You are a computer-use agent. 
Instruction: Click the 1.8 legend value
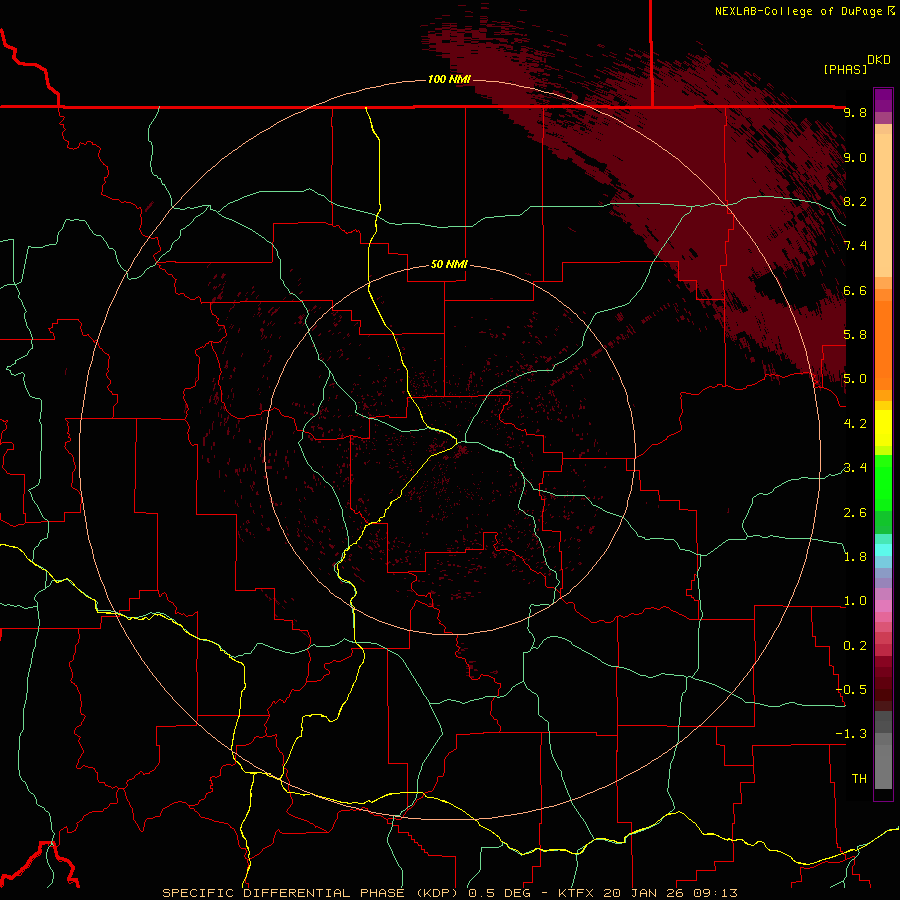[x=855, y=557]
